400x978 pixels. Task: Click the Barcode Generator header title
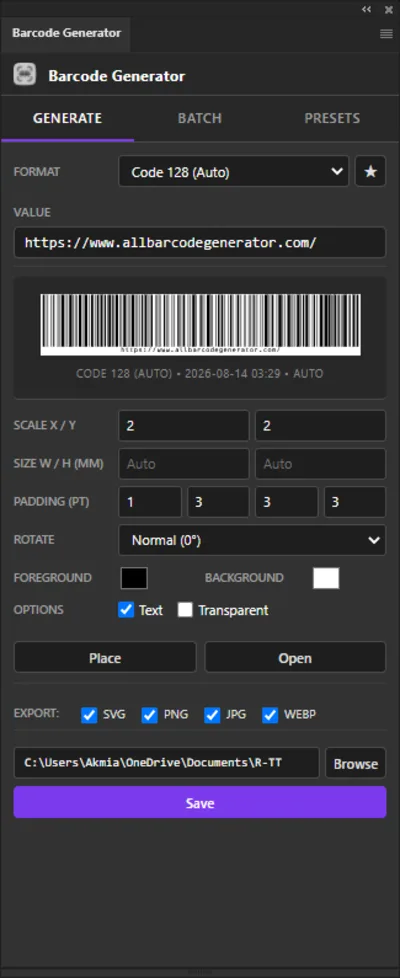pos(117,76)
